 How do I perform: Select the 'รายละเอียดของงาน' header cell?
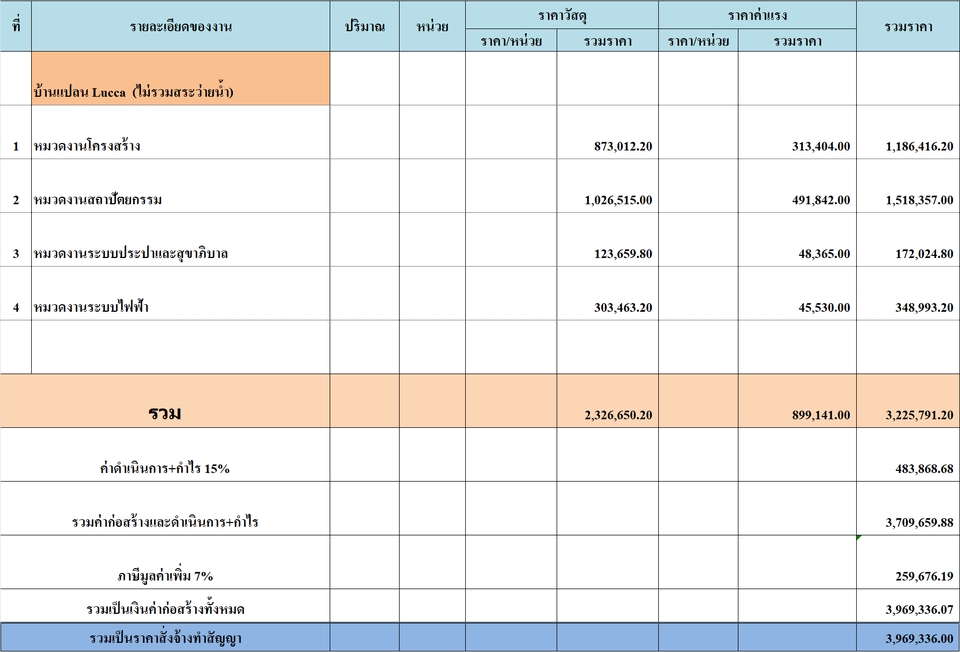(x=181, y=26)
